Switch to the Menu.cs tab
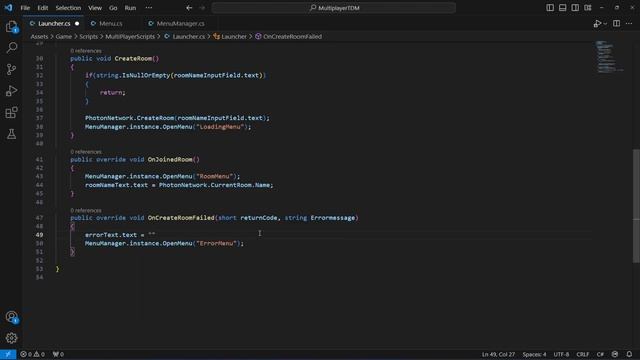Image resolution: width=640 pixels, height=360 pixels. [x=110, y=24]
